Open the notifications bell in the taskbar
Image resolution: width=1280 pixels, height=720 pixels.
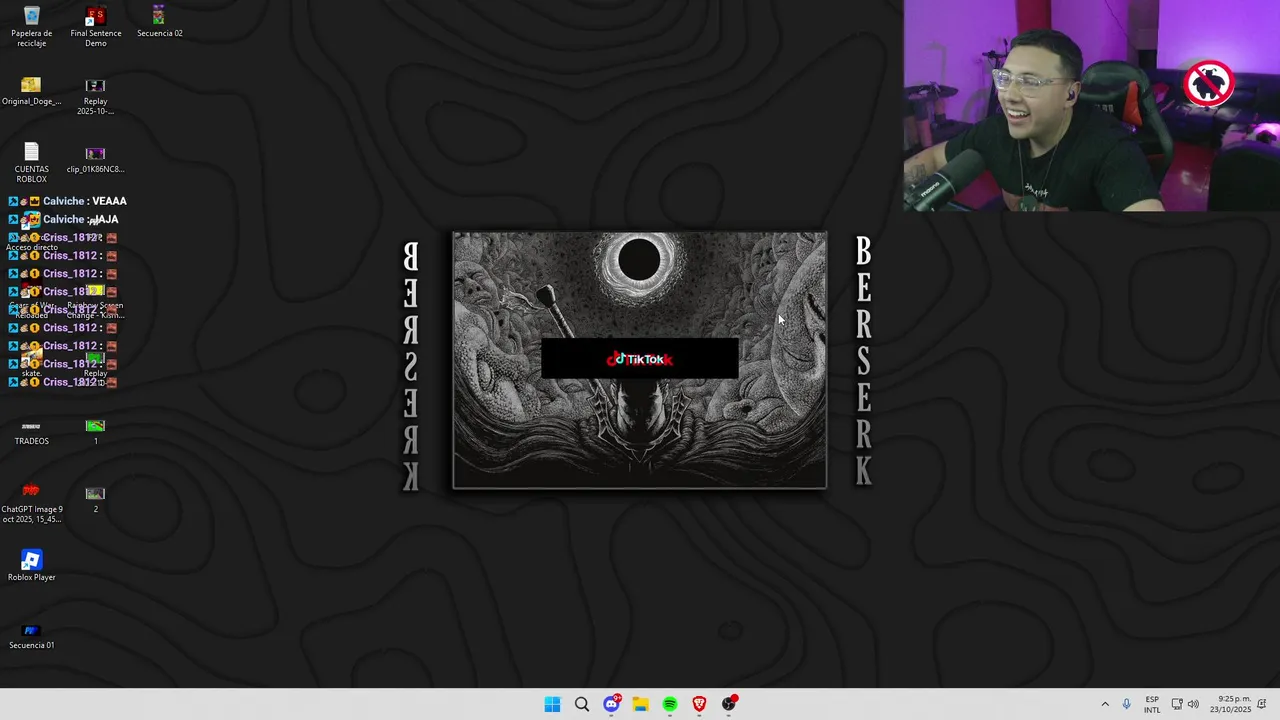click(x=1262, y=704)
